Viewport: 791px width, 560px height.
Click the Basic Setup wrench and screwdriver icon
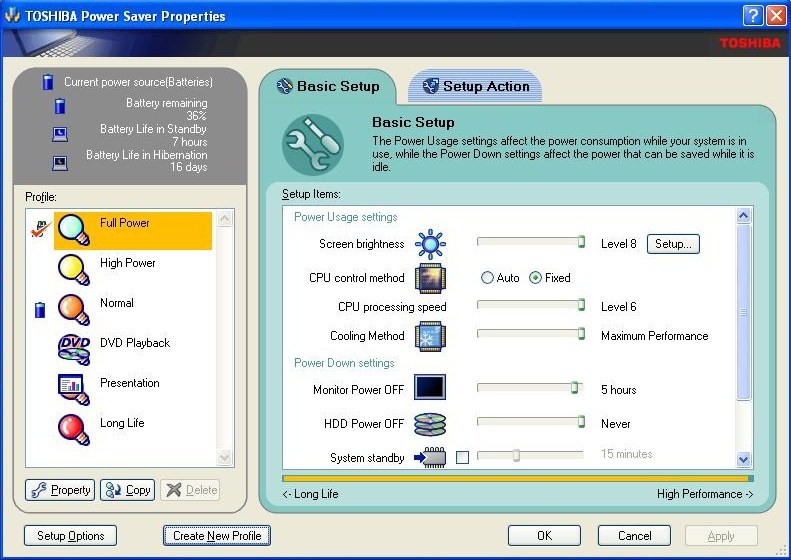point(313,145)
